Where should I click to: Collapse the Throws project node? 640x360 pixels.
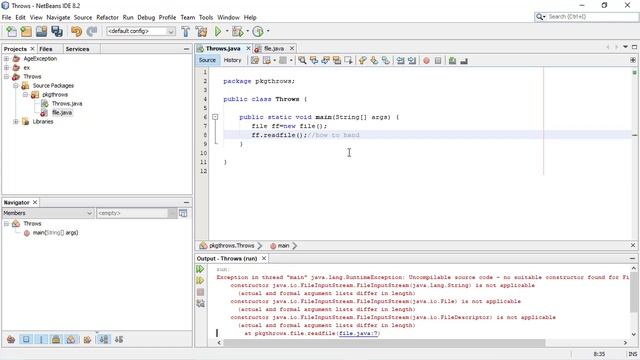click(7, 77)
